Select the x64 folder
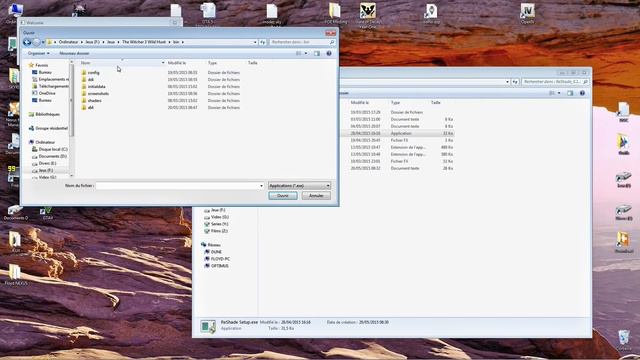 click(91, 108)
